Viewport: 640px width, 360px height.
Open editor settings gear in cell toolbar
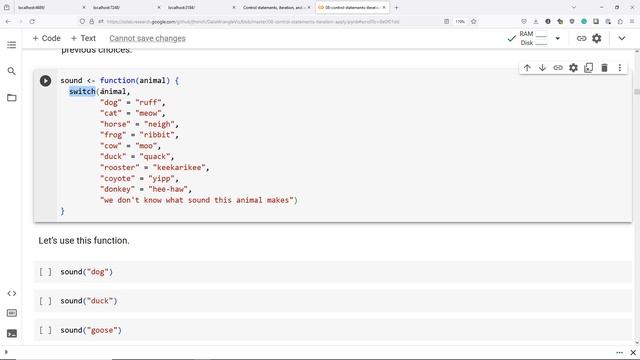click(573, 68)
